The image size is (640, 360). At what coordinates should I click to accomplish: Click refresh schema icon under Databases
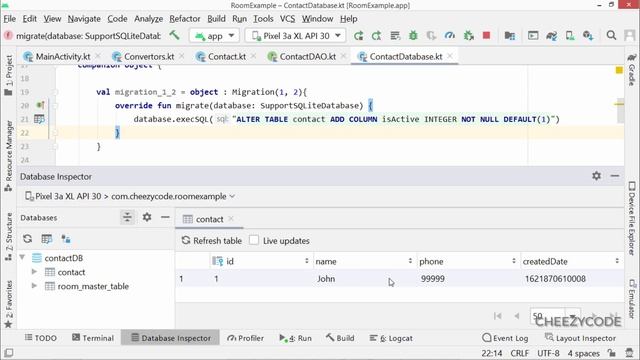coord(27,239)
